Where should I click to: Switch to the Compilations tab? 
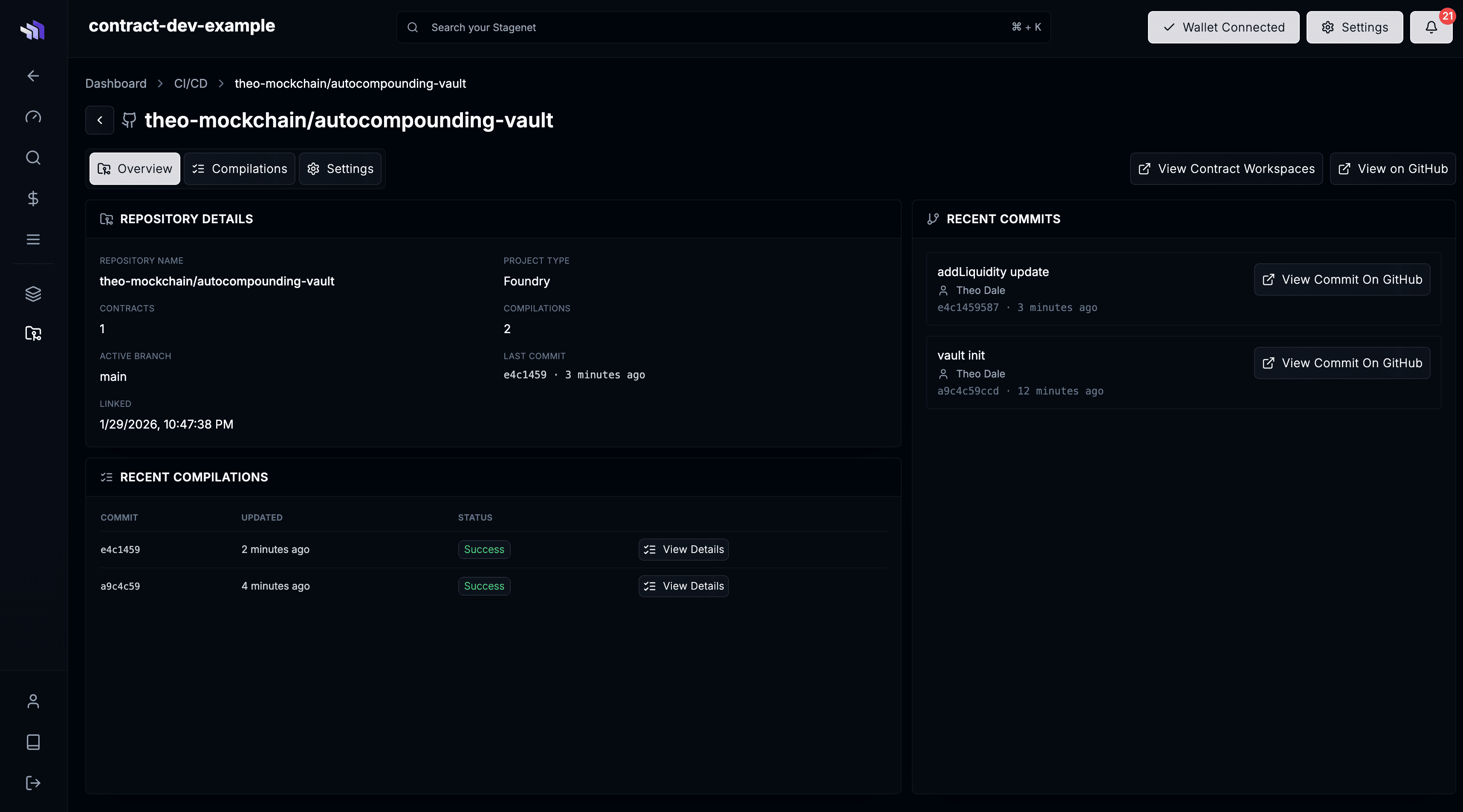tap(239, 169)
